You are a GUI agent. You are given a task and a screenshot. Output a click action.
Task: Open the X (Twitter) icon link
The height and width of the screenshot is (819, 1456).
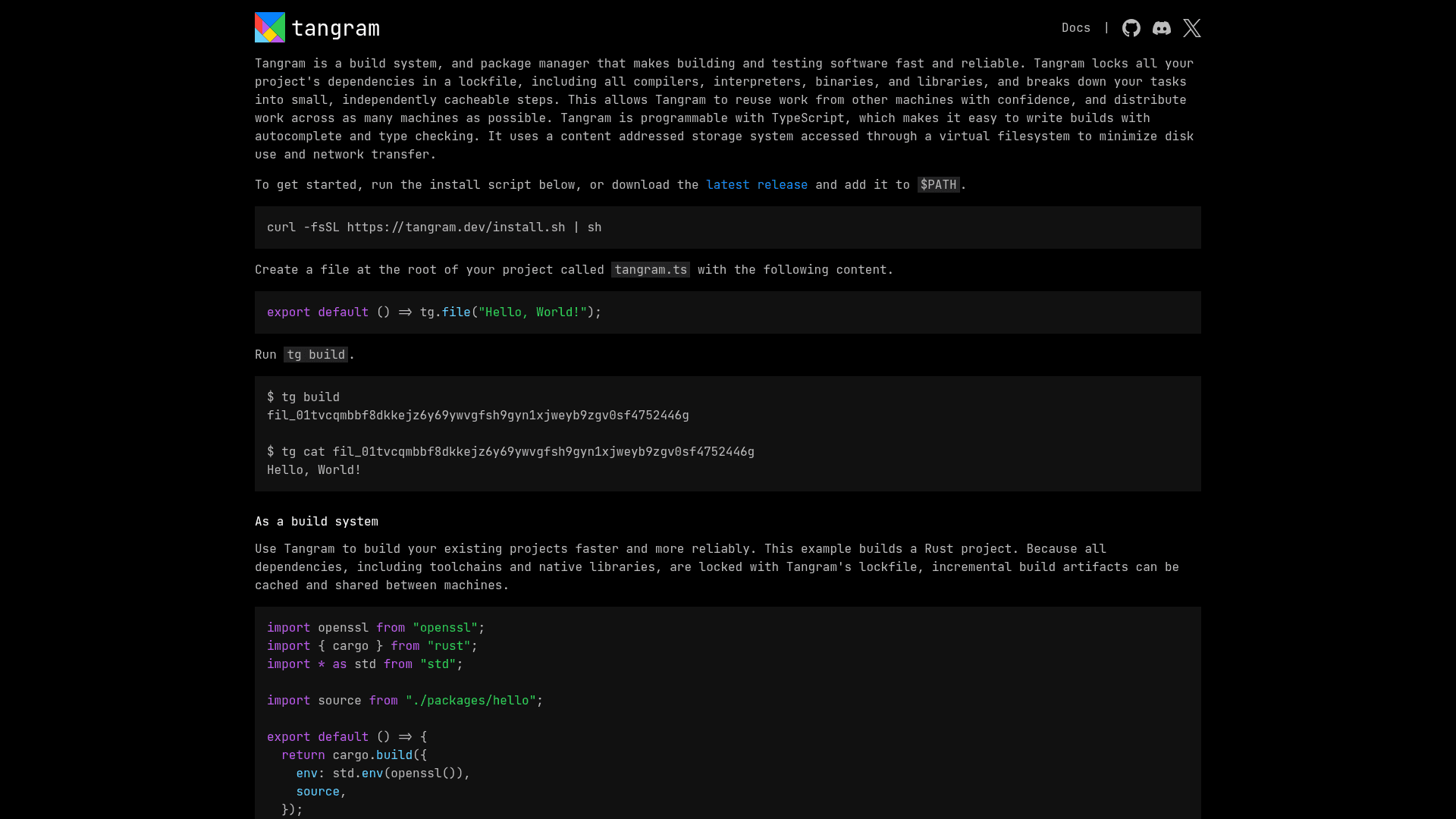(1192, 28)
